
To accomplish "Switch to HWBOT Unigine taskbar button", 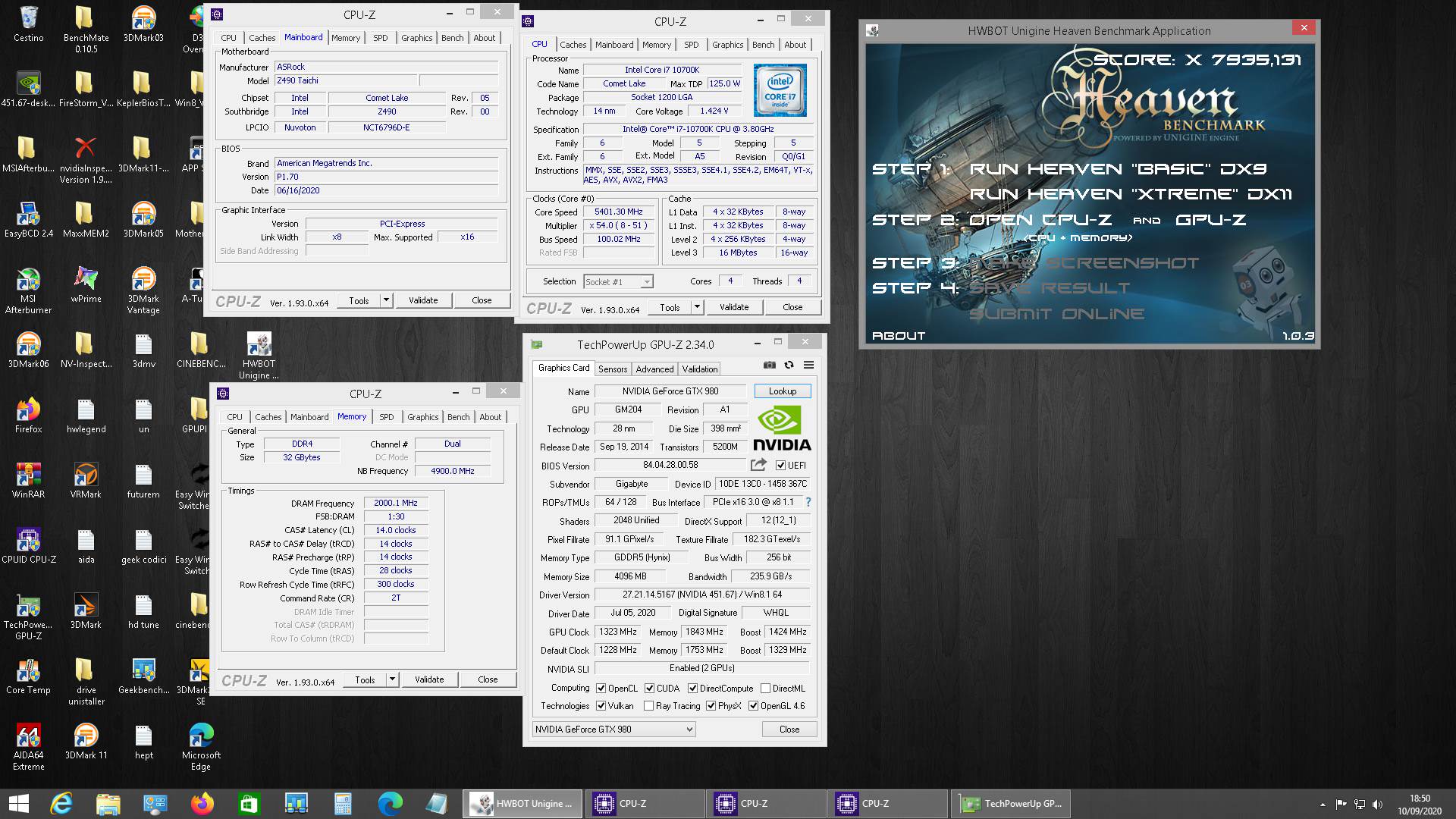I will click(x=522, y=804).
